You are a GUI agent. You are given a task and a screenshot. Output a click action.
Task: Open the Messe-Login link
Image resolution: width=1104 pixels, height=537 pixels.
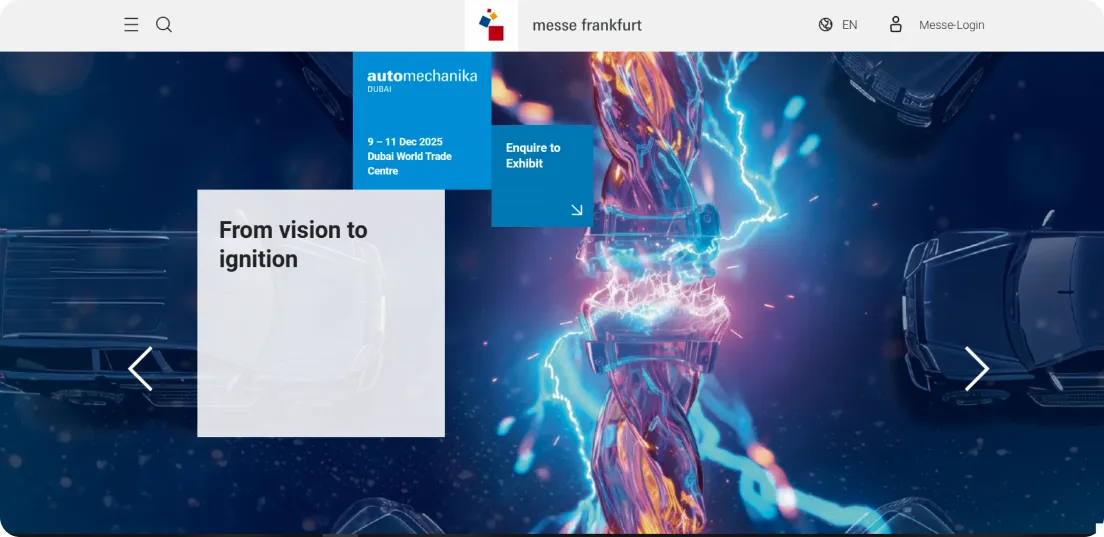(951, 25)
